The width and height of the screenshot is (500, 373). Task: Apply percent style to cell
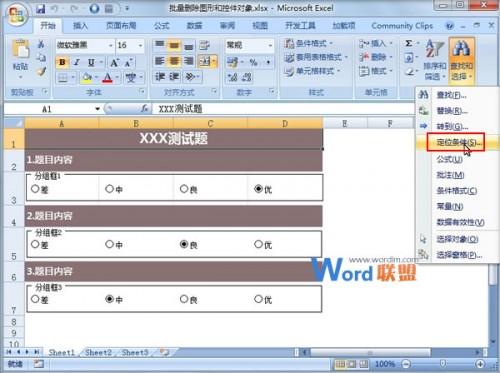254,62
